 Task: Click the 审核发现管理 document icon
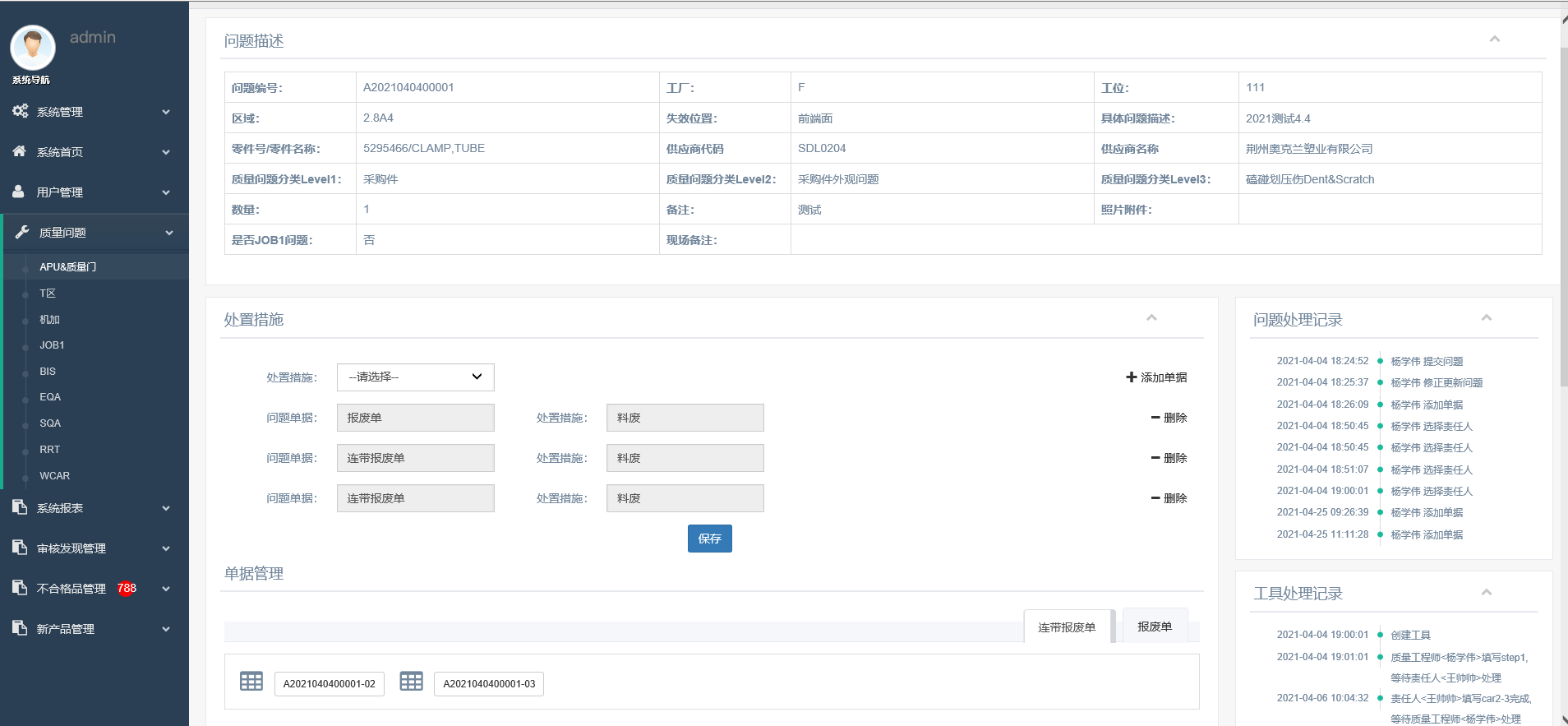pyautogui.click(x=20, y=548)
